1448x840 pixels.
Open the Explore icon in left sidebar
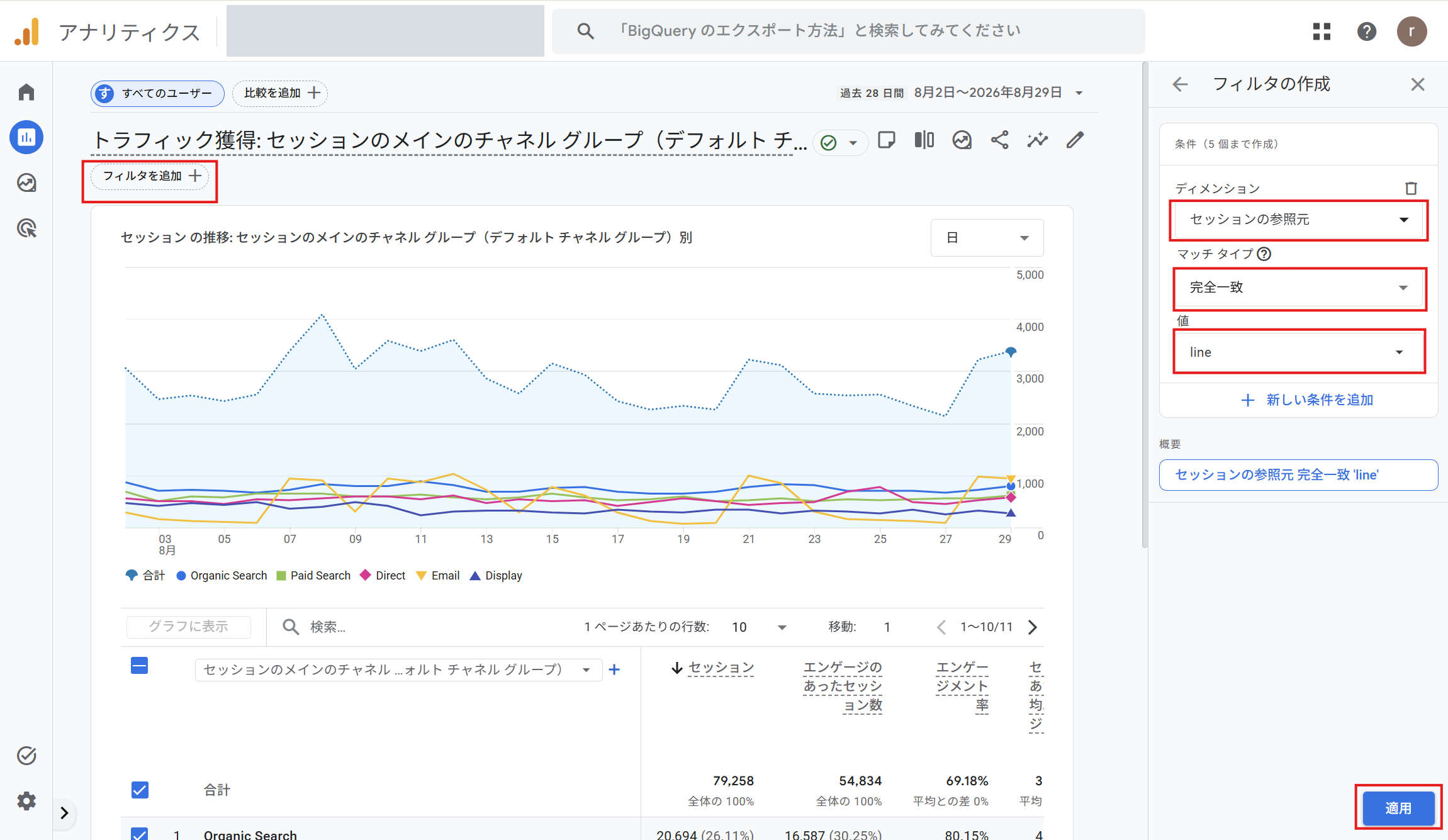[x=26, y=182]
